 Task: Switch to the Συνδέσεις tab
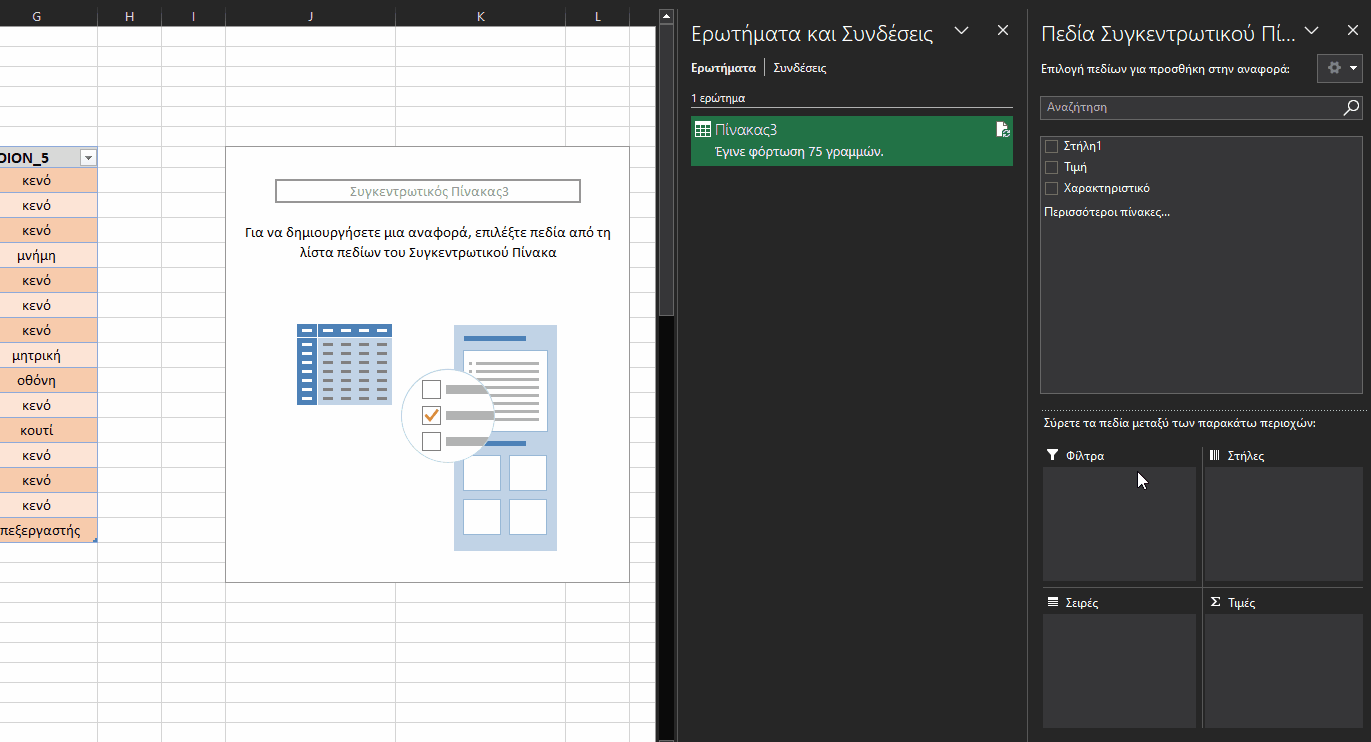(799, 67)
